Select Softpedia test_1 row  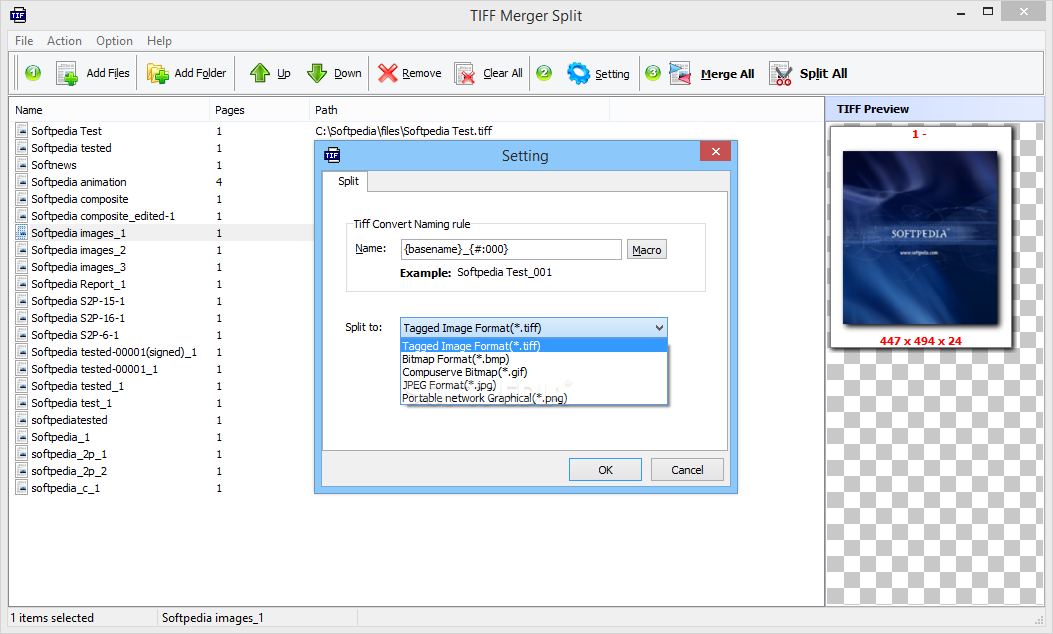[x=71, y=403]
